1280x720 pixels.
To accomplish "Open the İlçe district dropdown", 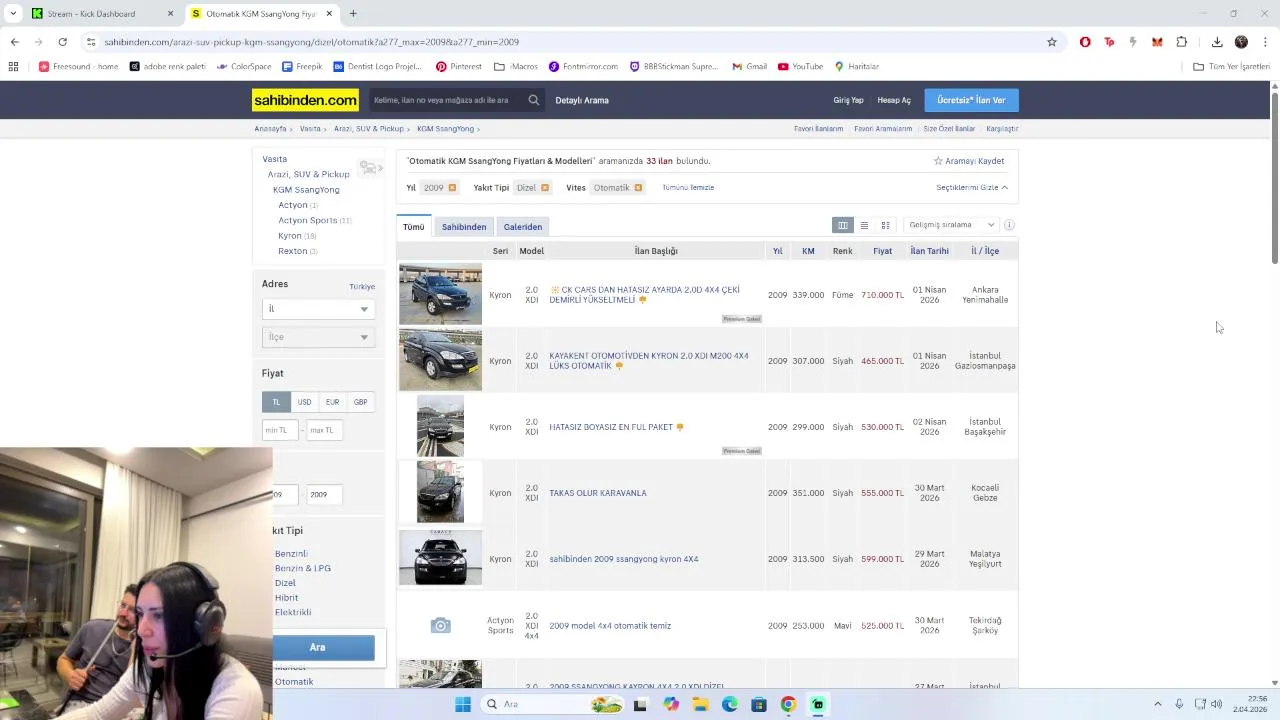I will coord(318,337).
